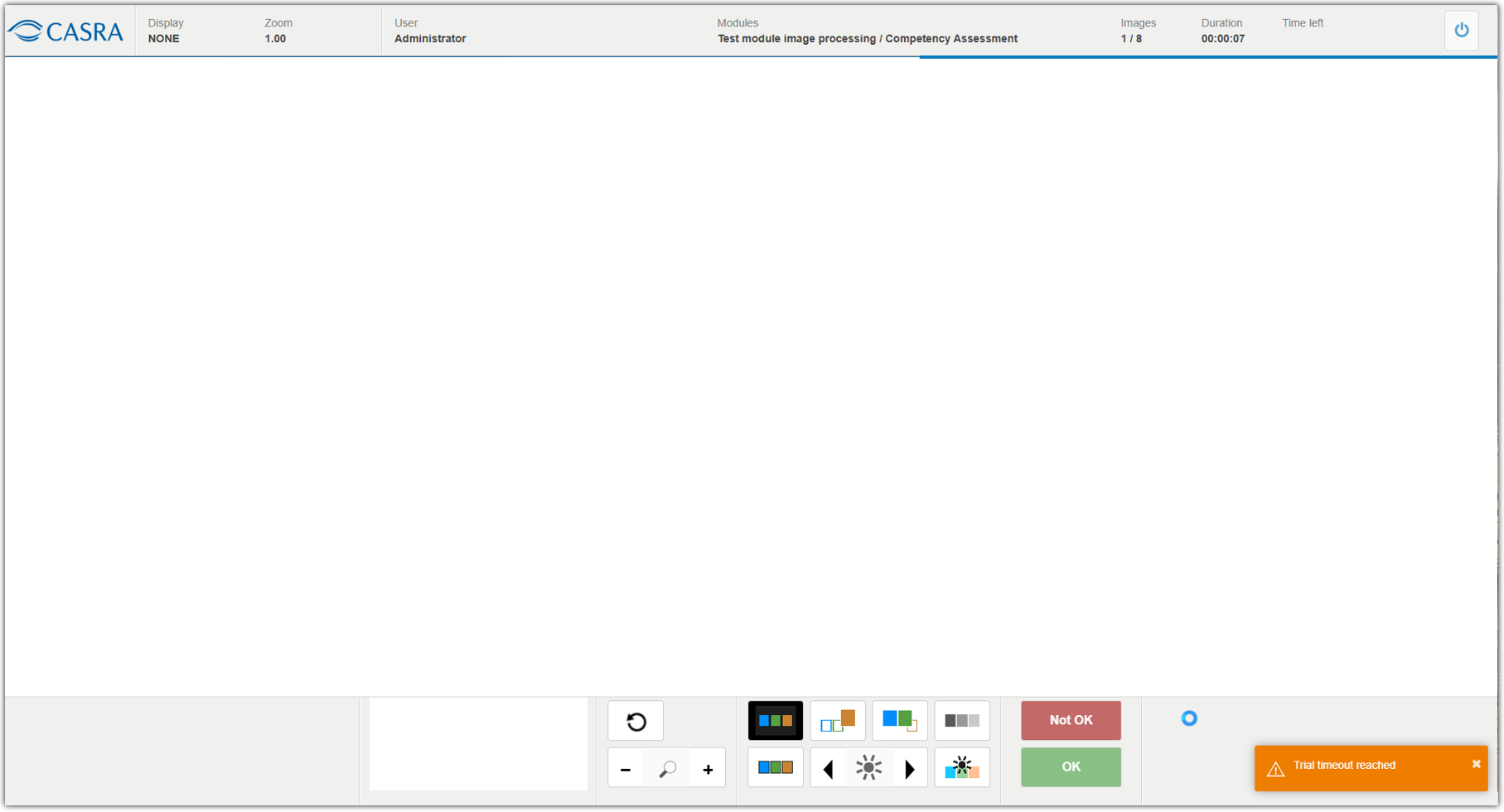
Task: Select the high-brightness color enhancement filter
Action: pyautogui.click(x=961, y=768)
